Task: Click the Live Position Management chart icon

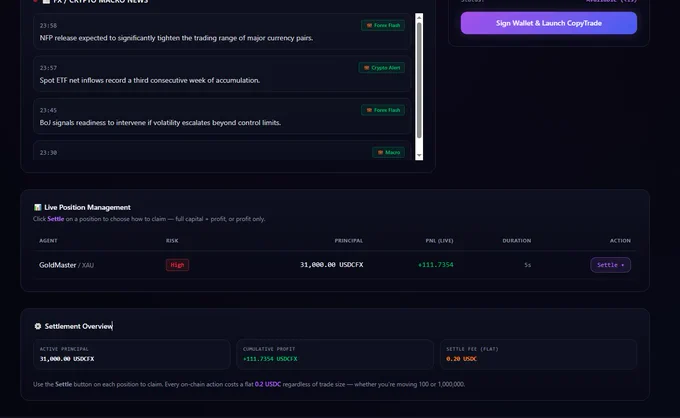Action: click(38, 207)
